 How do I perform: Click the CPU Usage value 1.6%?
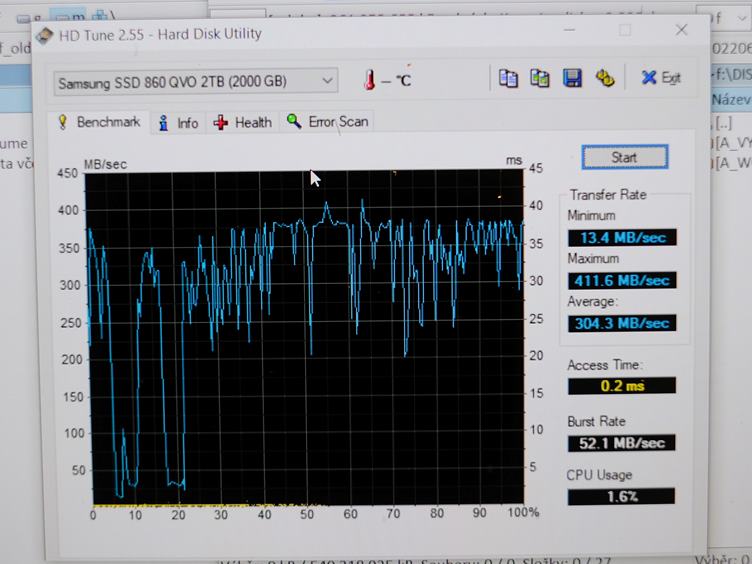[622, 496]
